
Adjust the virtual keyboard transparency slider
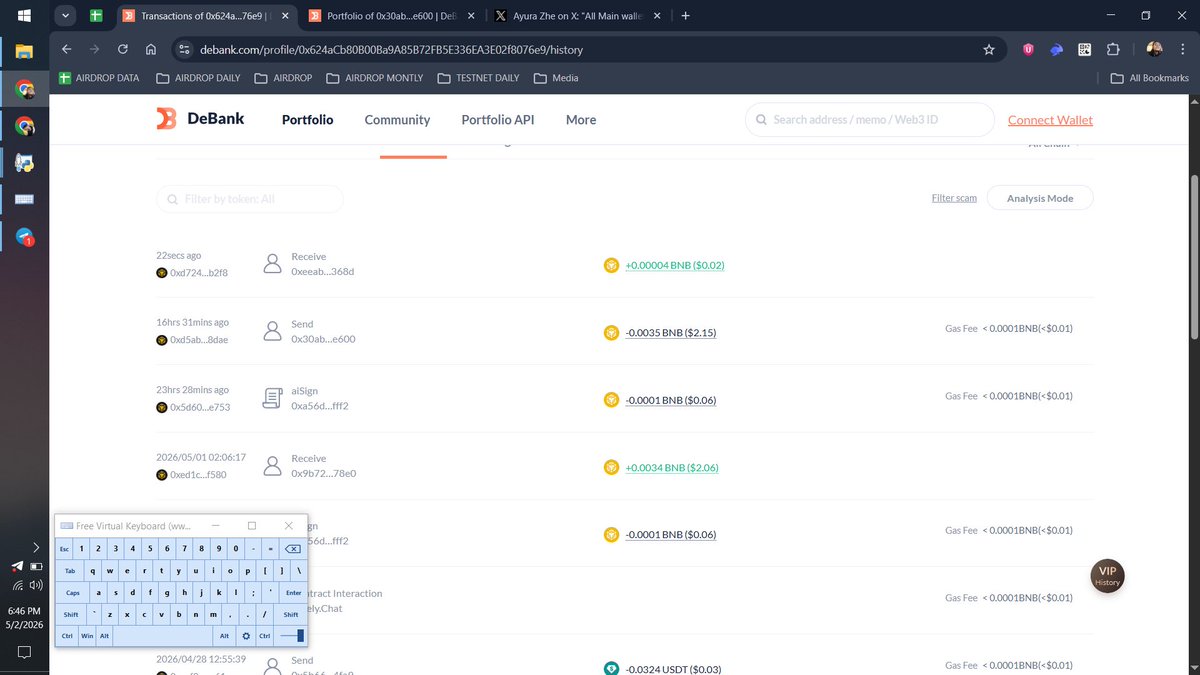(x=292, y=636)
